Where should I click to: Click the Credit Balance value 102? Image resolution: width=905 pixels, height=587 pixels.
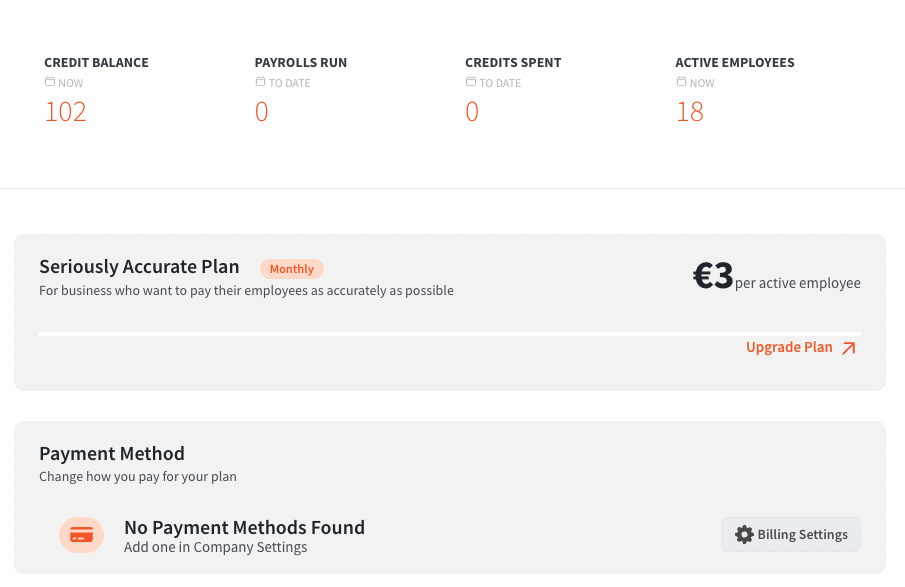tap(65, 112)
